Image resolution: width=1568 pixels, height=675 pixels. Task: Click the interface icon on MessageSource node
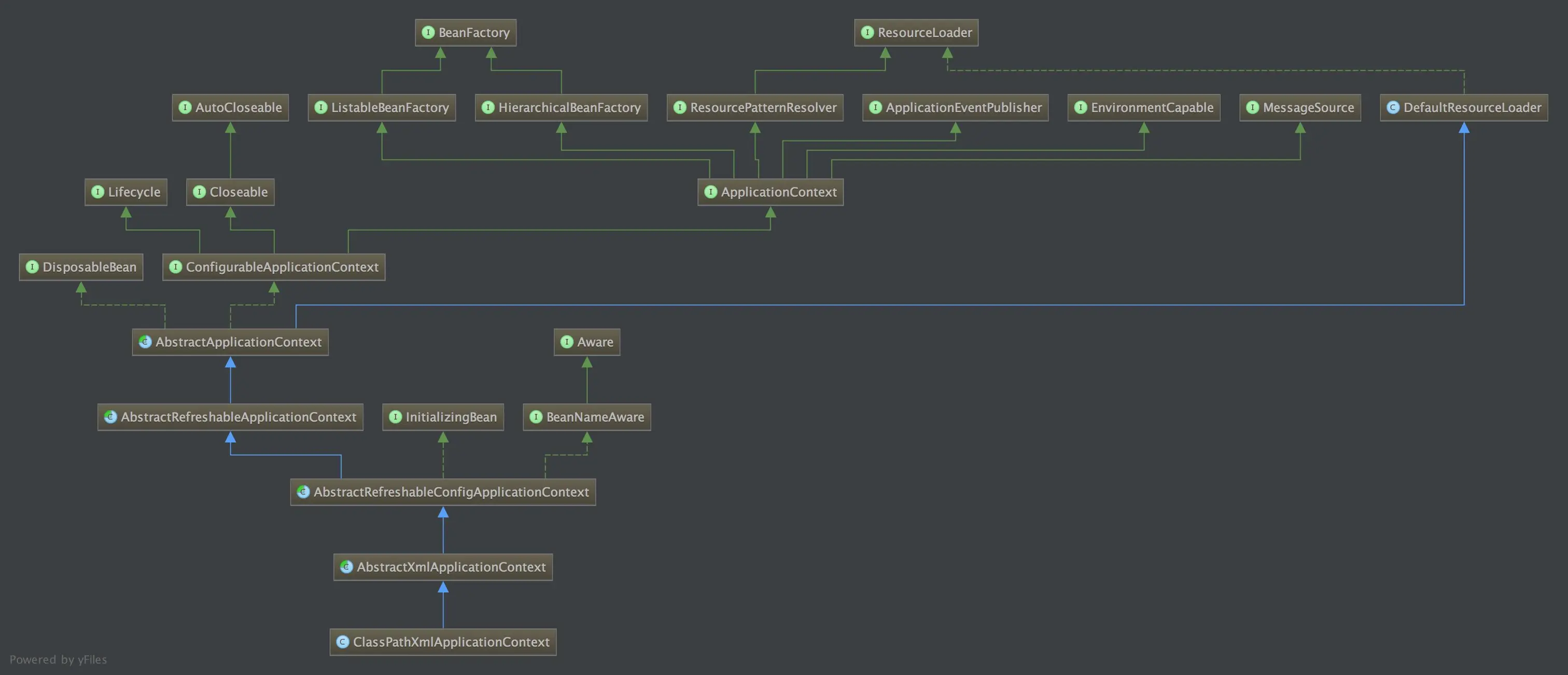[x=1252, y=108]
